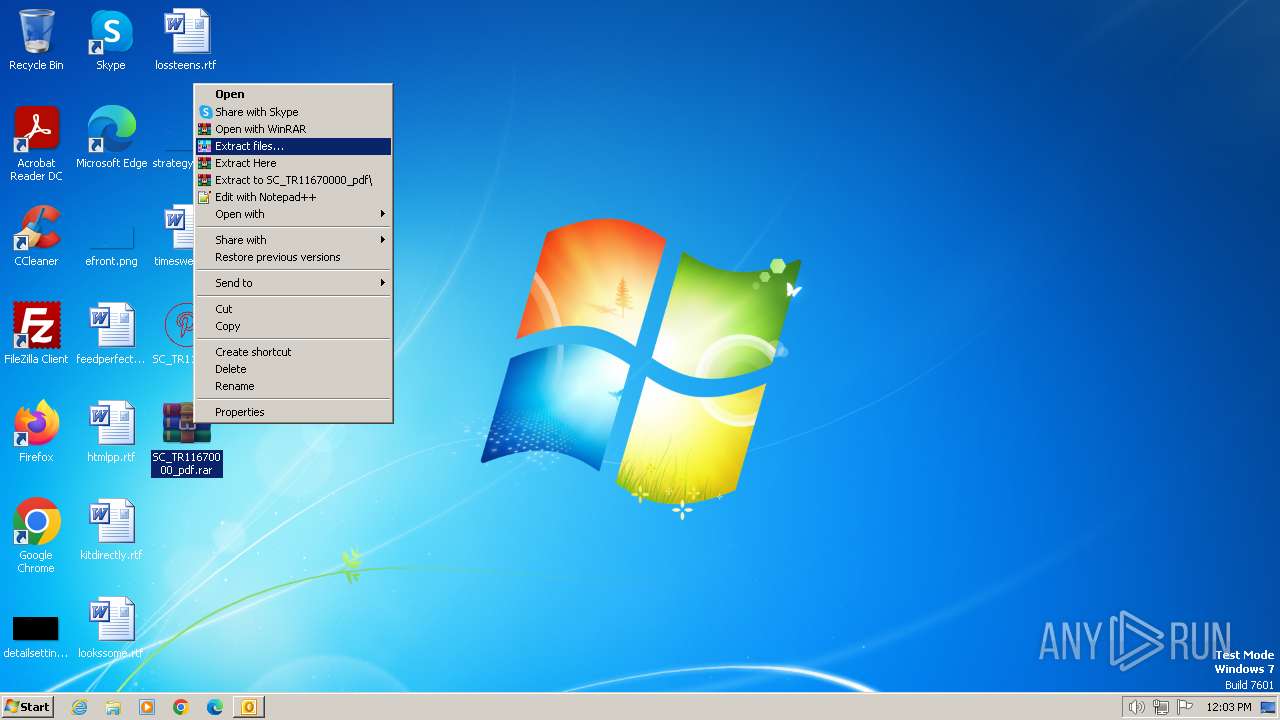Screen dimensions: 1280x720
Task: Select the Acrobat Reader DC shortcut
Action: (x=36, y=144)
